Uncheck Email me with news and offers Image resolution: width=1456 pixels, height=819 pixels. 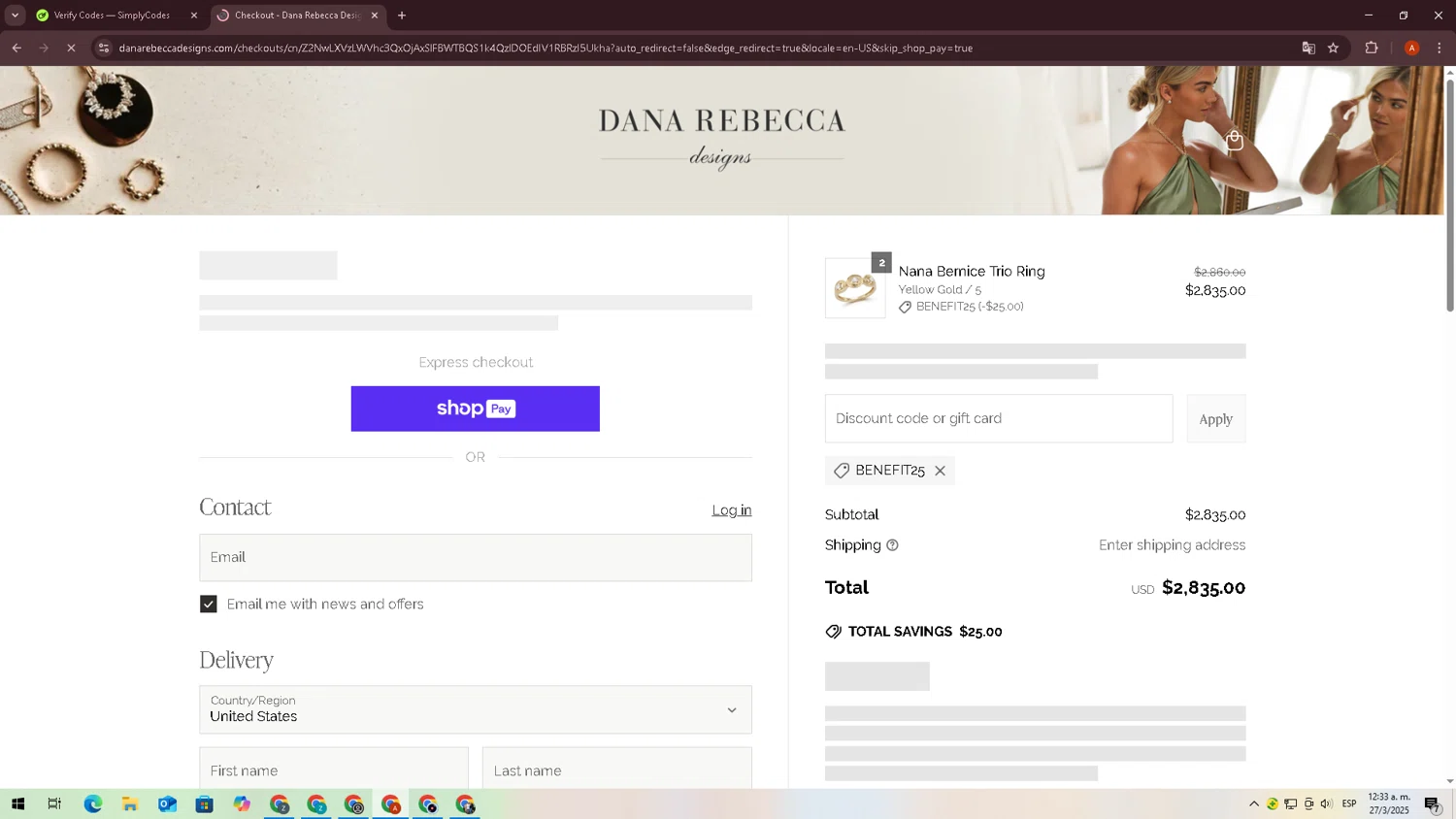click(x=209, y=605)
